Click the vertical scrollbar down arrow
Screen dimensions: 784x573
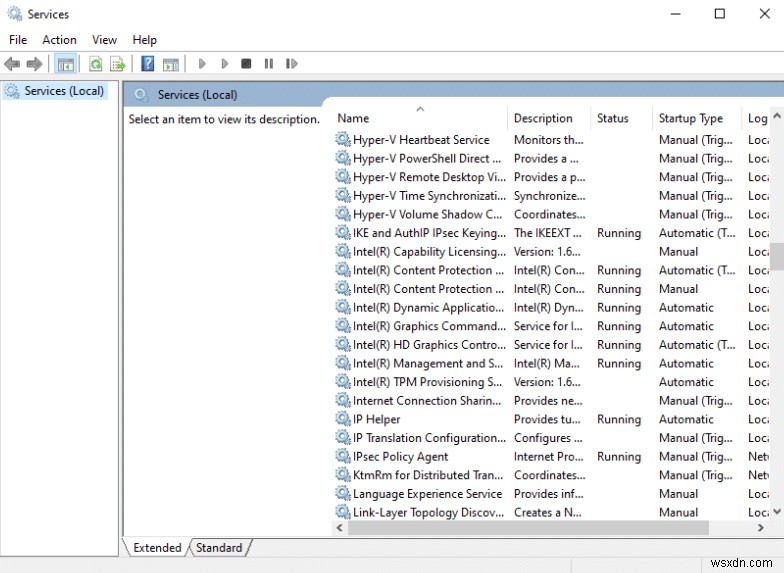(777, 511)
